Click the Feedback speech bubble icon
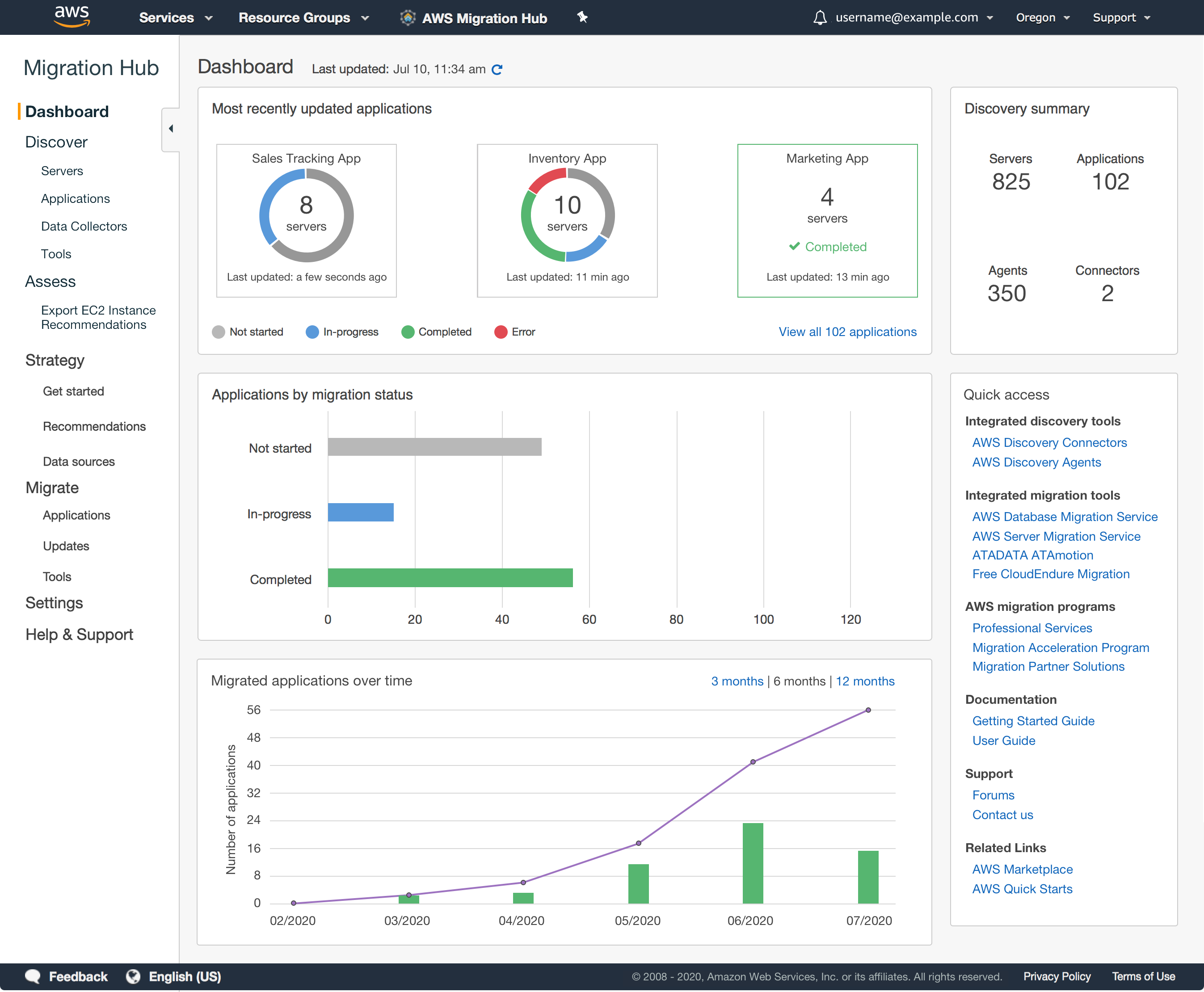 [33, 976]
